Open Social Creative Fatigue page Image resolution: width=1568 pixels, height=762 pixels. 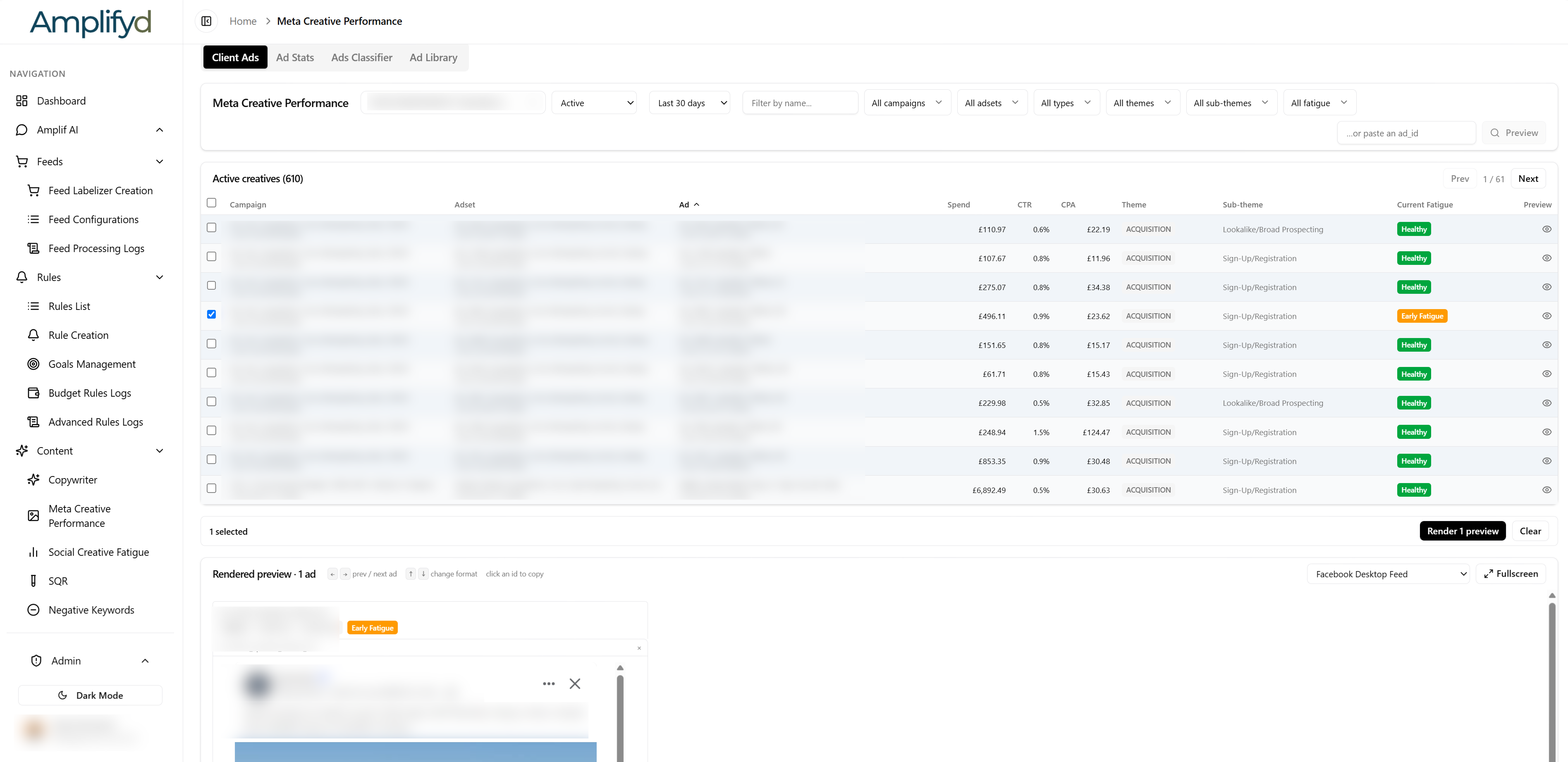pyautogui.click(x=98, y=552)
